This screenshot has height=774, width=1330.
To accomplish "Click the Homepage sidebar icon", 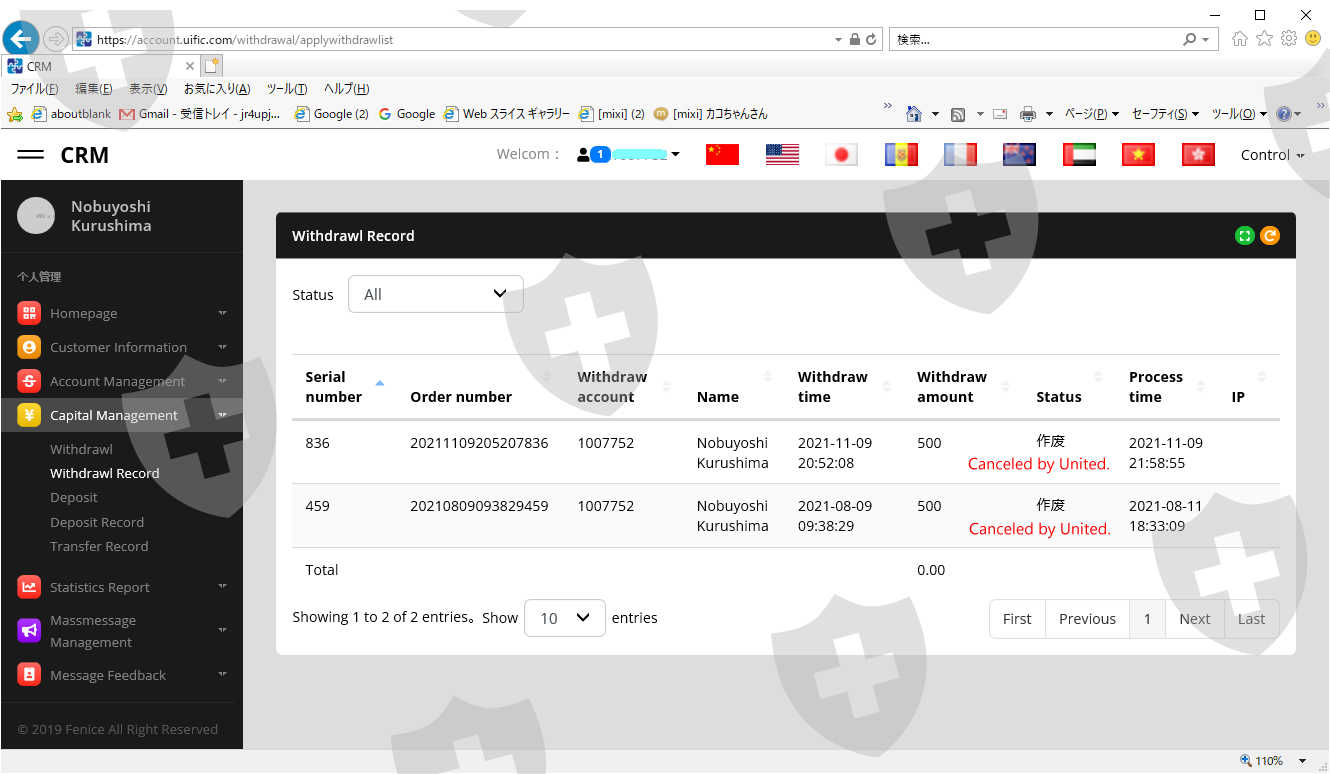I will tap(29, 313).
